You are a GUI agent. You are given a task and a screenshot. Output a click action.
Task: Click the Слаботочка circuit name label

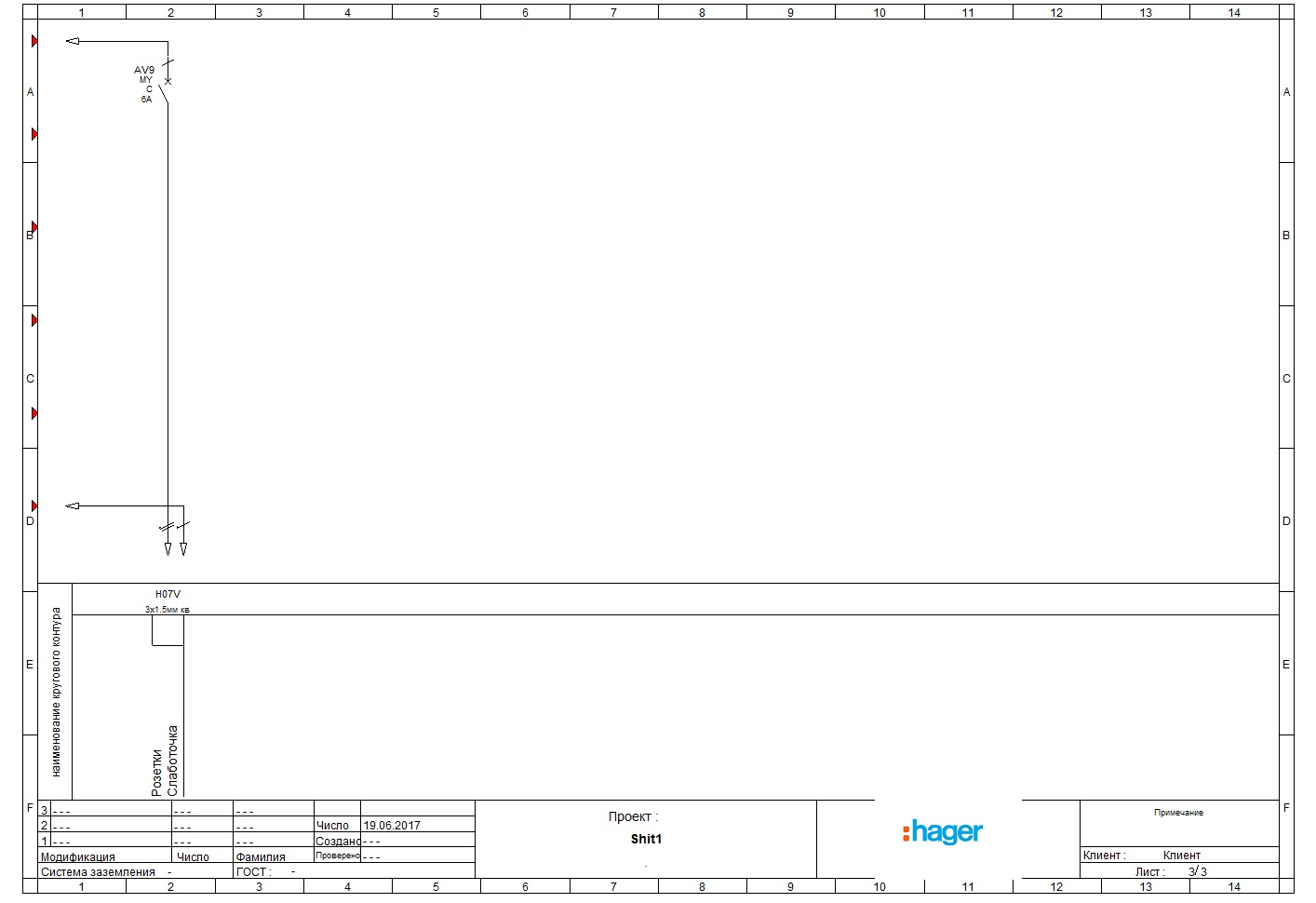(x=172, y=761)
